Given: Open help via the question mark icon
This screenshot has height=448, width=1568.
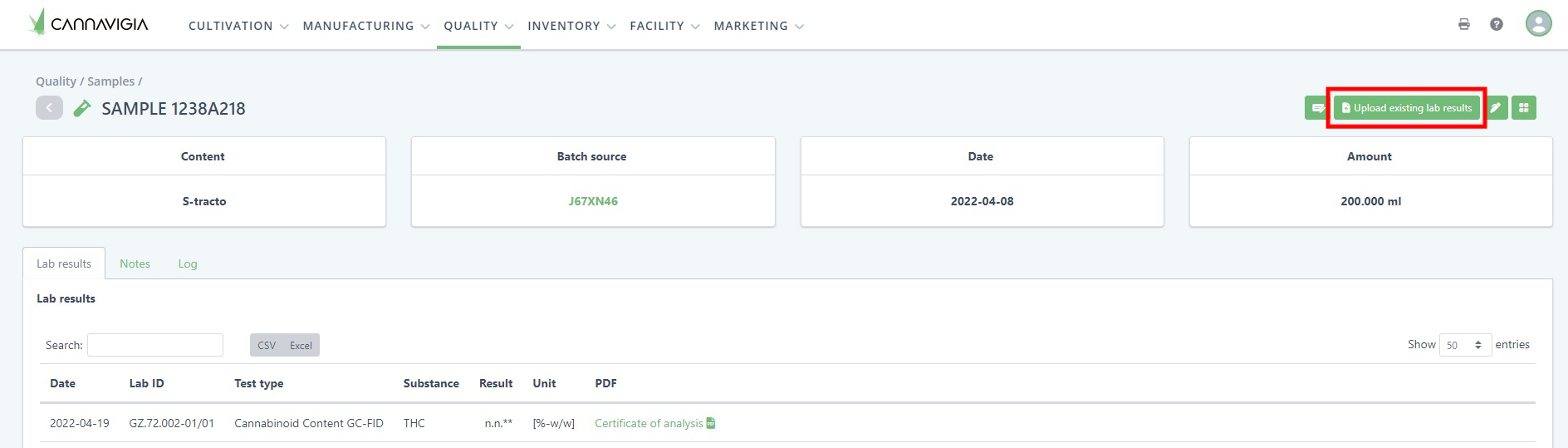Looking at the screenshot, I should [x=1496, y=24].
